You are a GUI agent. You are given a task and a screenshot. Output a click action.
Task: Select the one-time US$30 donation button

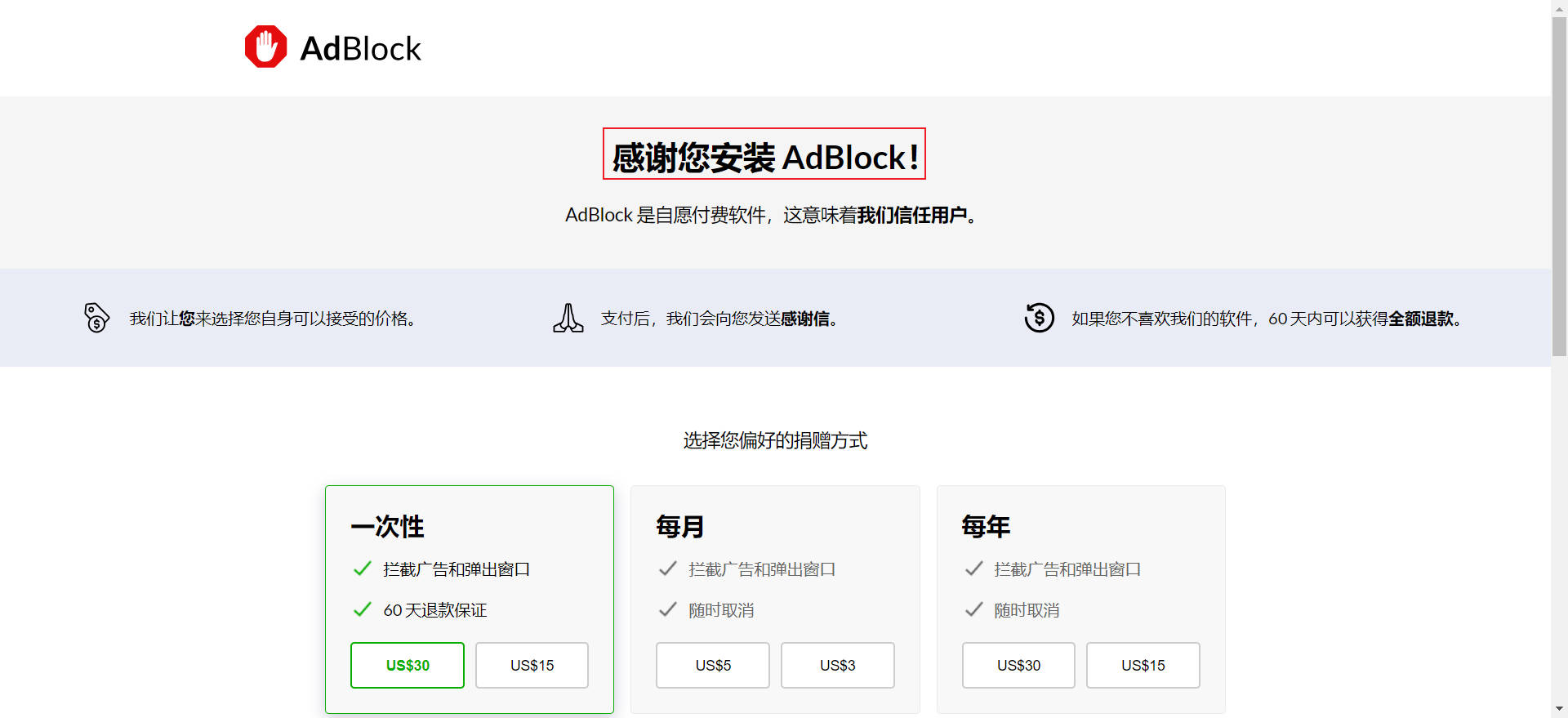tap(408, 665)
